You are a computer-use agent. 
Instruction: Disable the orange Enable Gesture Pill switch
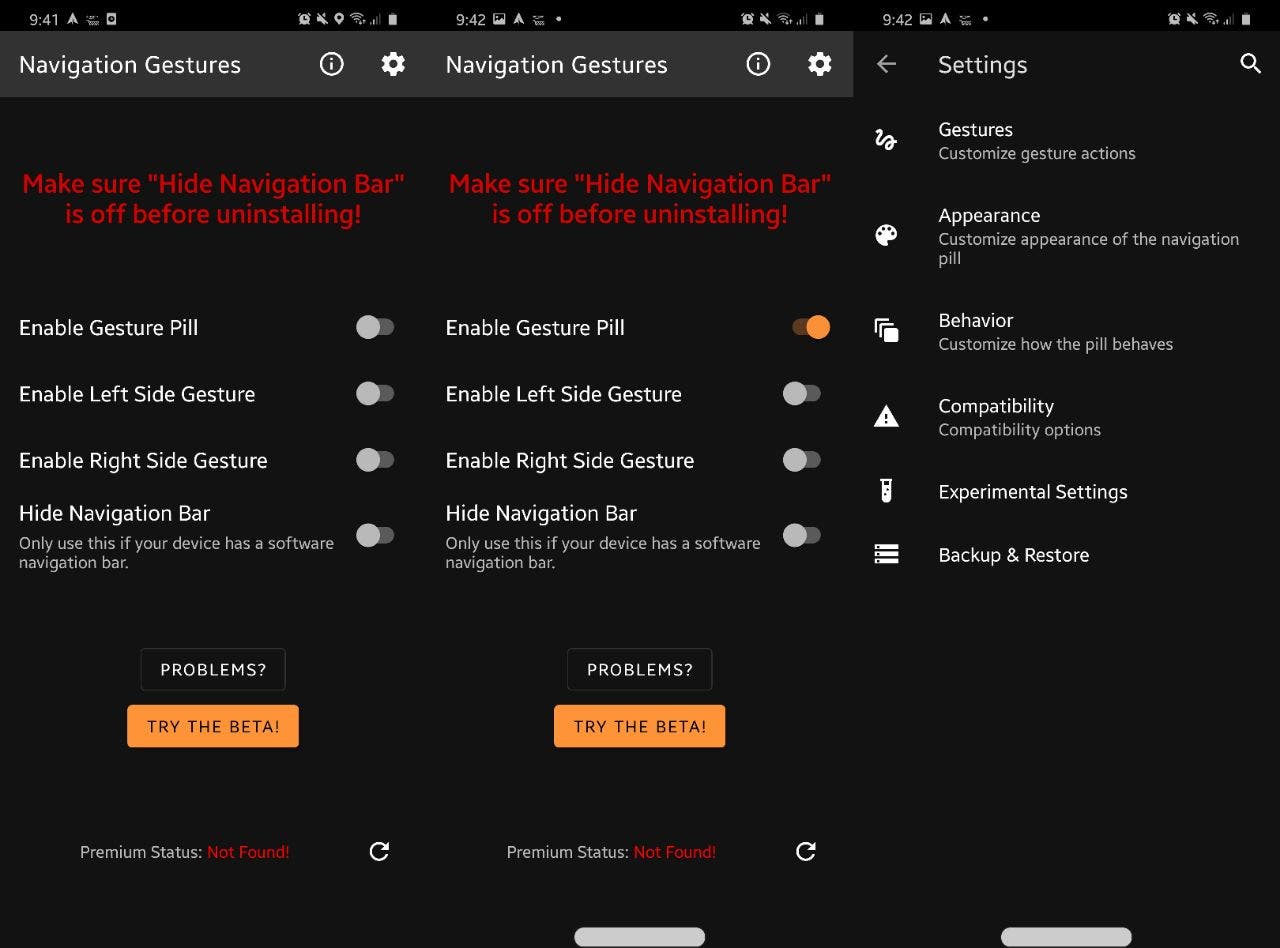[x=810, y=327]
